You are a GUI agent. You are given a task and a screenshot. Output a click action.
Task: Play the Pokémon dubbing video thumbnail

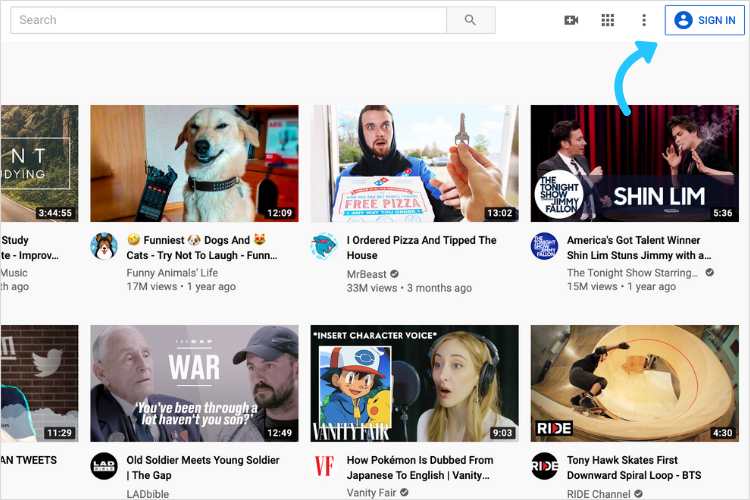pos(414,383)
